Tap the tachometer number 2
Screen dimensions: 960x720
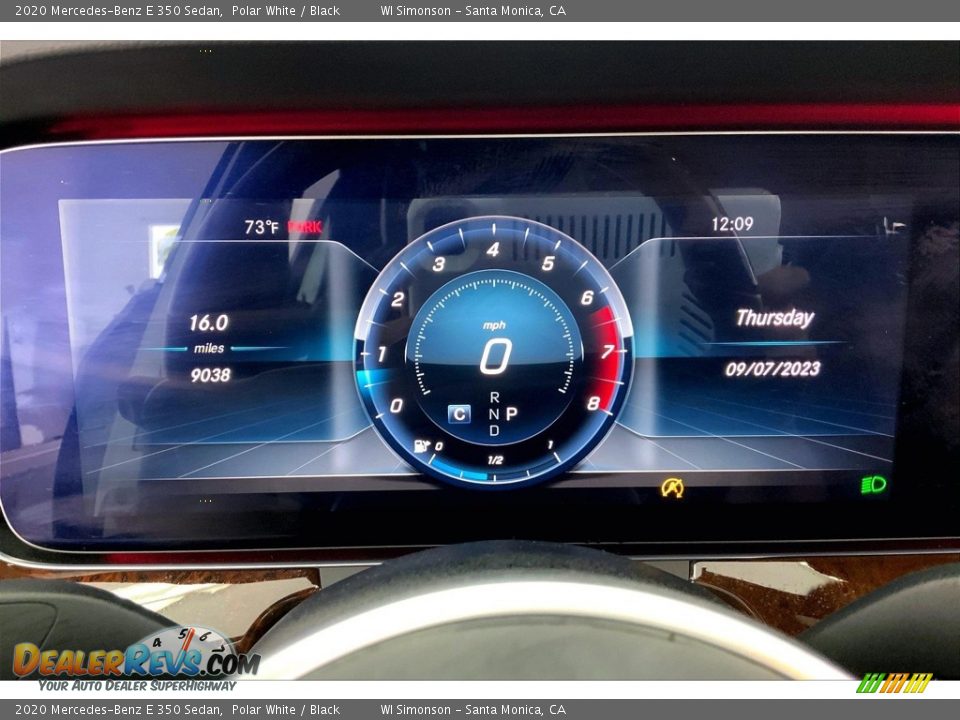(397, 299)
